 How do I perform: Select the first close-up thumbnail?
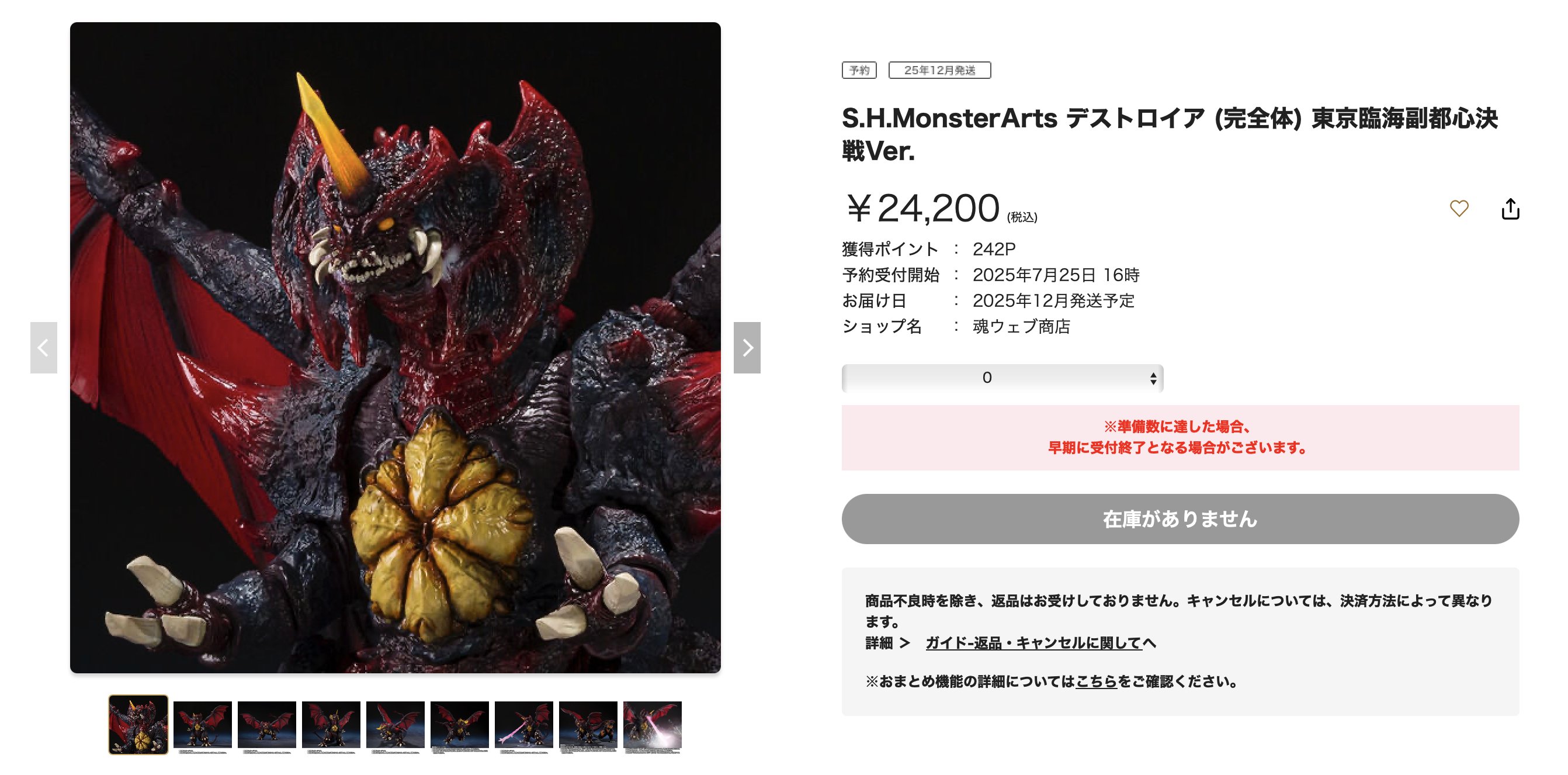click(138, 725)
